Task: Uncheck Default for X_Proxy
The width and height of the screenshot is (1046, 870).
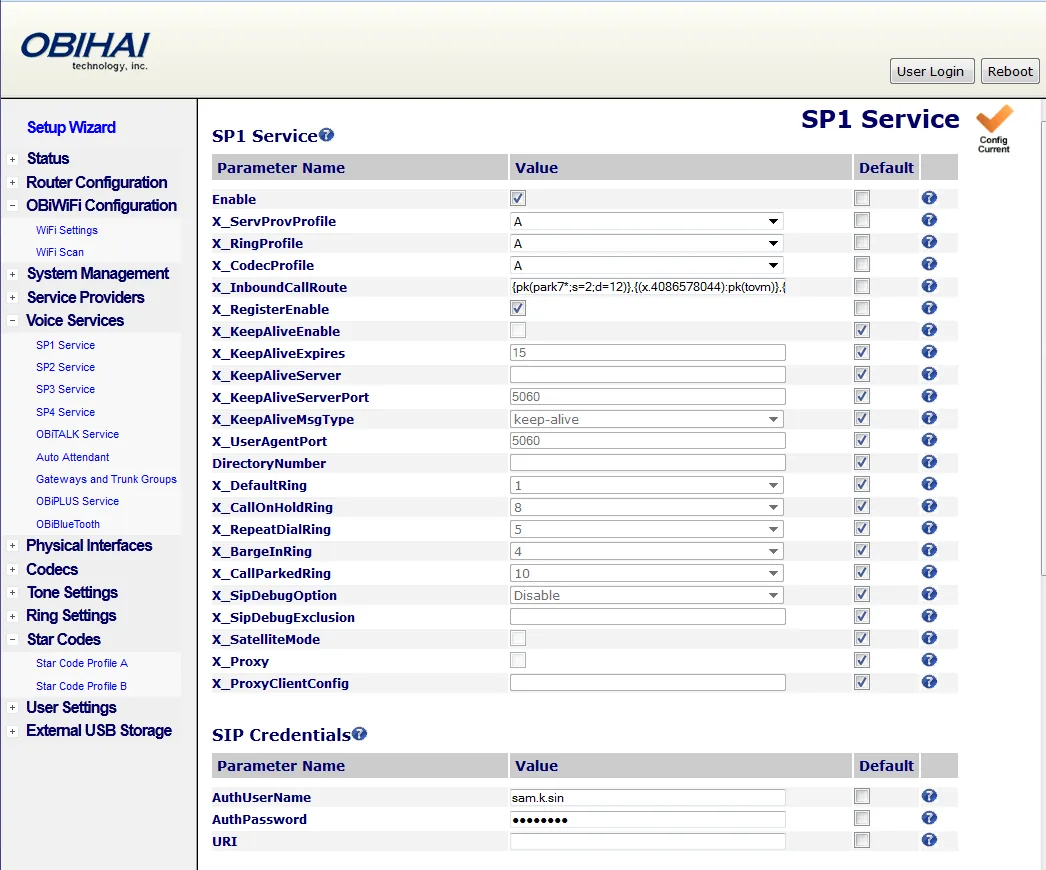Action: 862,661
